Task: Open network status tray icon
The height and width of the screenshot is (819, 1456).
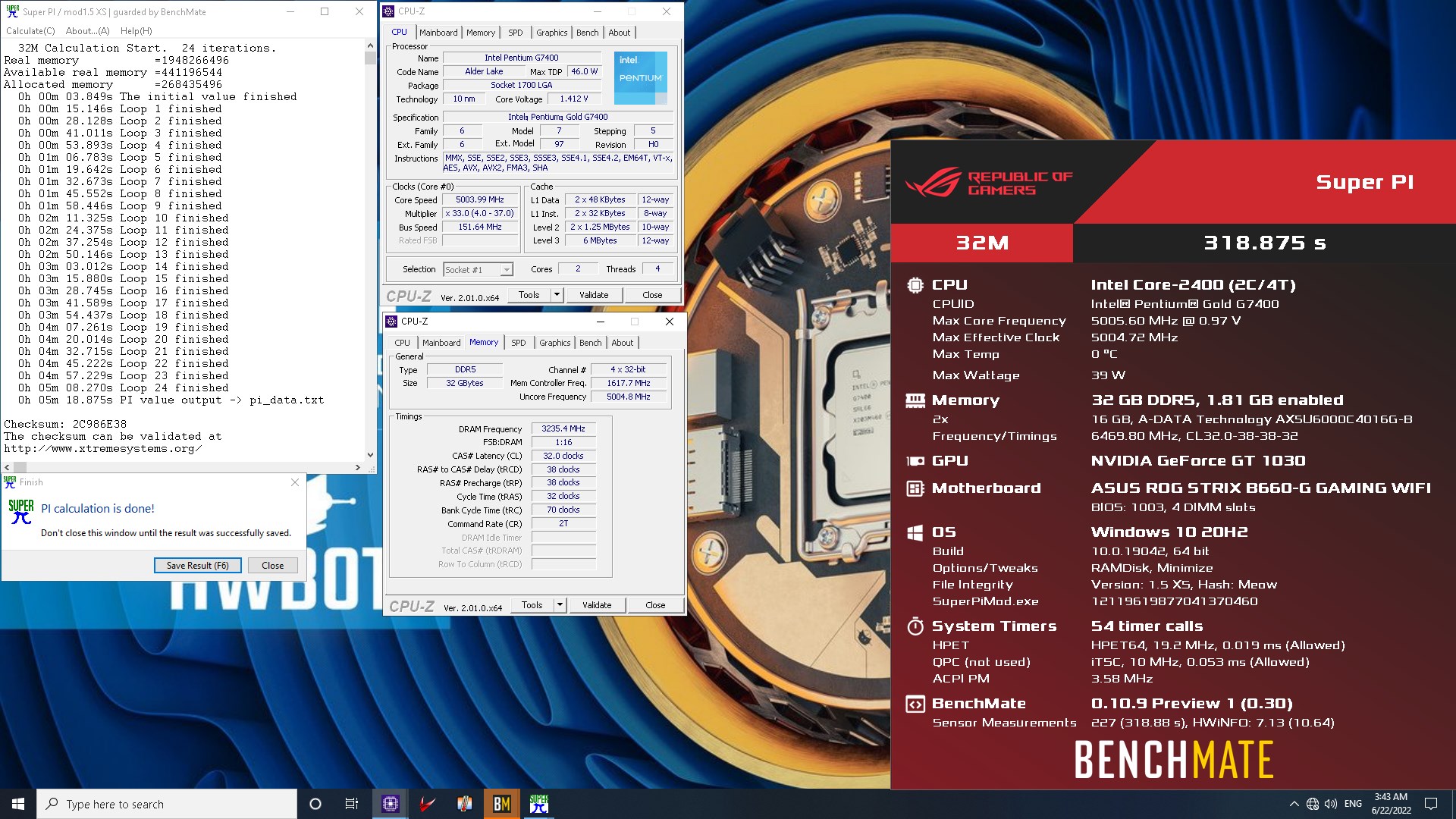Action: coord(1313,804)
